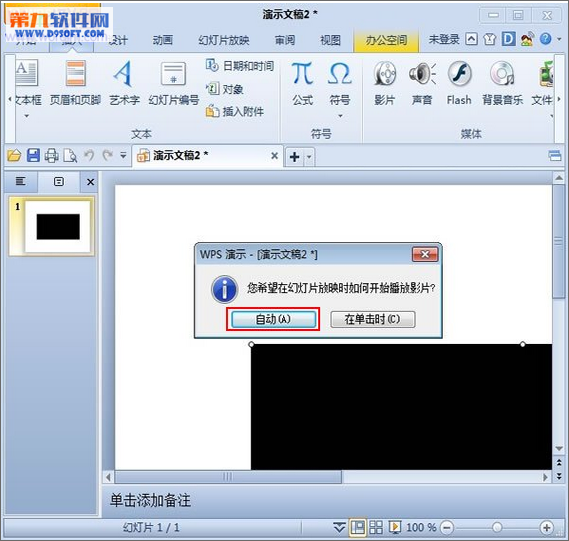Redo the last action

click(x=107, y=156)
